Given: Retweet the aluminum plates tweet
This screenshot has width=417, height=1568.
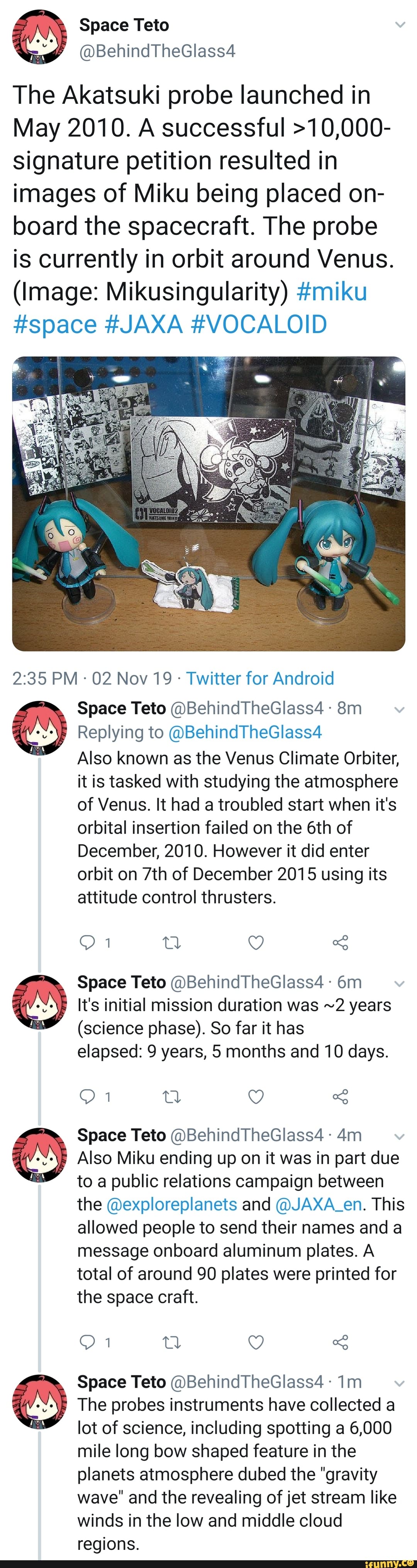Looking at the screenshot, I should pyautogui.click(x=172, y=1342).
